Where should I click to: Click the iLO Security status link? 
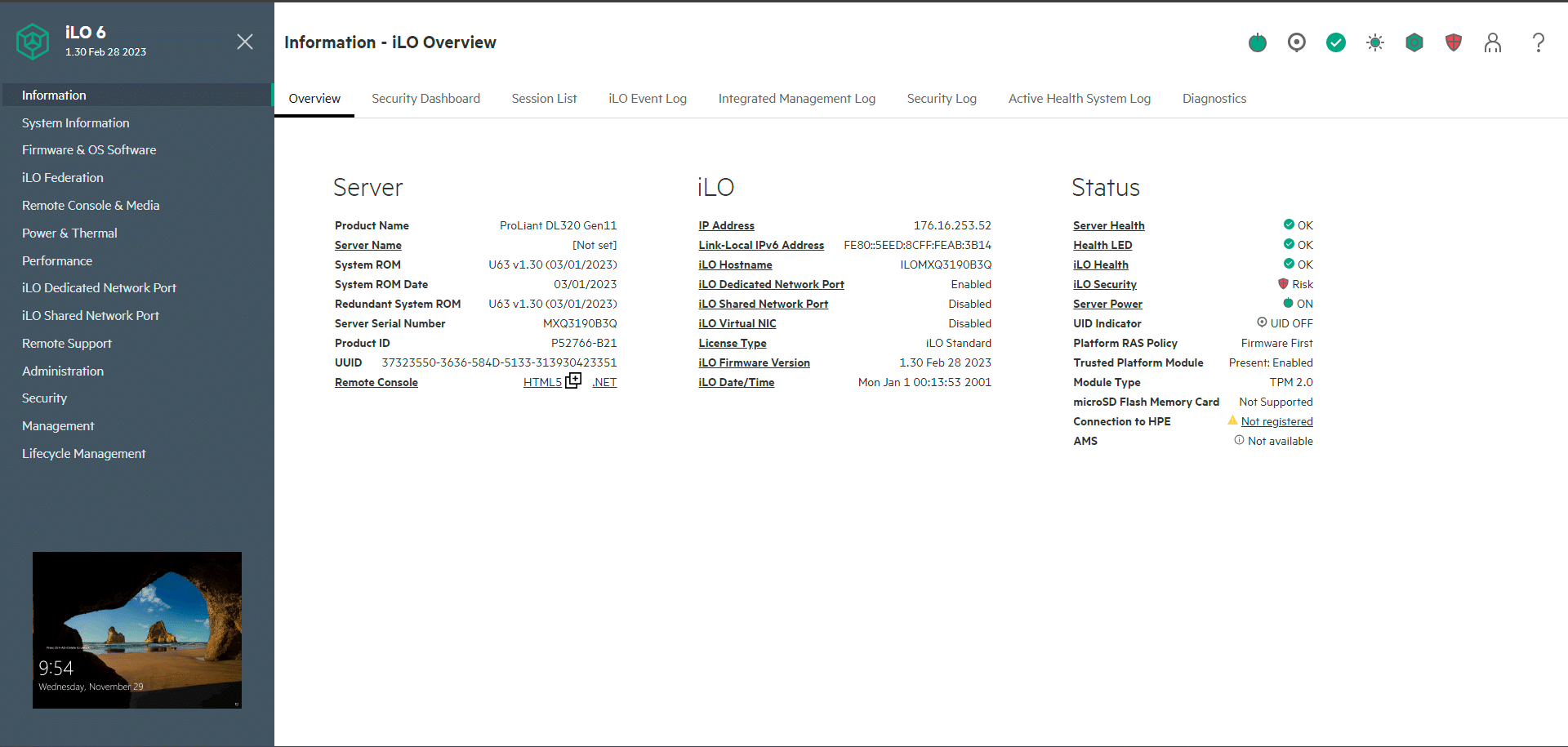(x=1104, y=284)
